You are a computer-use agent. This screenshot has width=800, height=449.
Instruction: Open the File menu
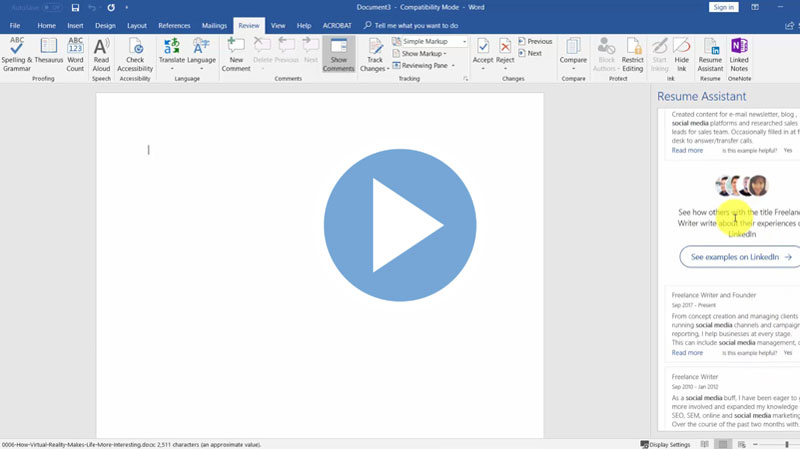coord(15,25)
